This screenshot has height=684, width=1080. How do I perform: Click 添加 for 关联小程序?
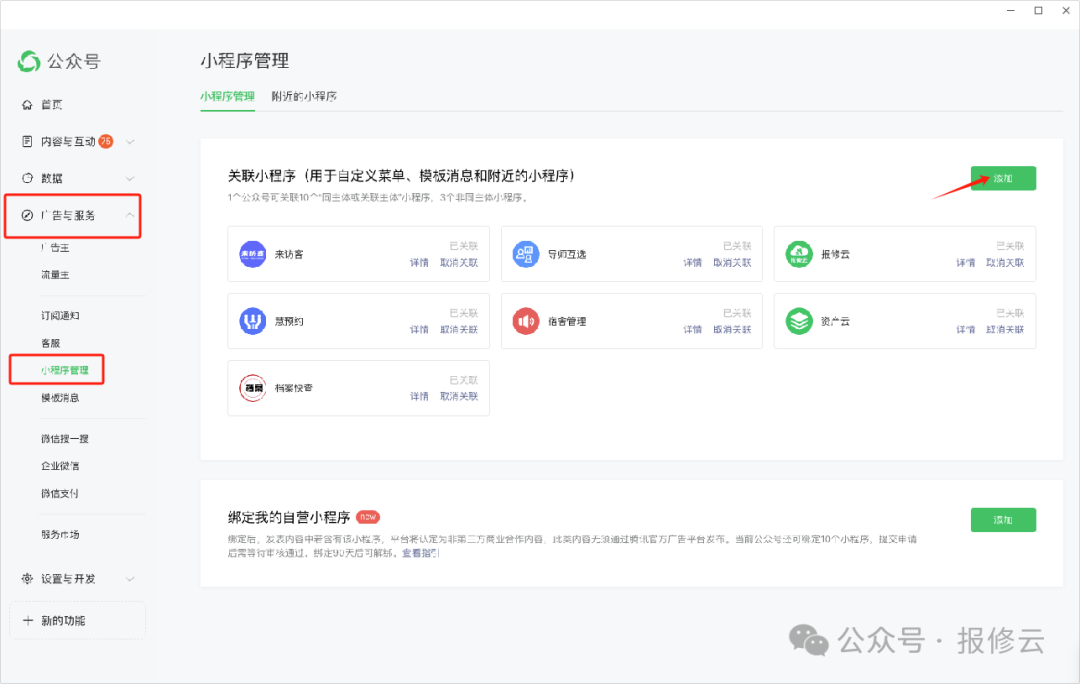pos(1003,178)
